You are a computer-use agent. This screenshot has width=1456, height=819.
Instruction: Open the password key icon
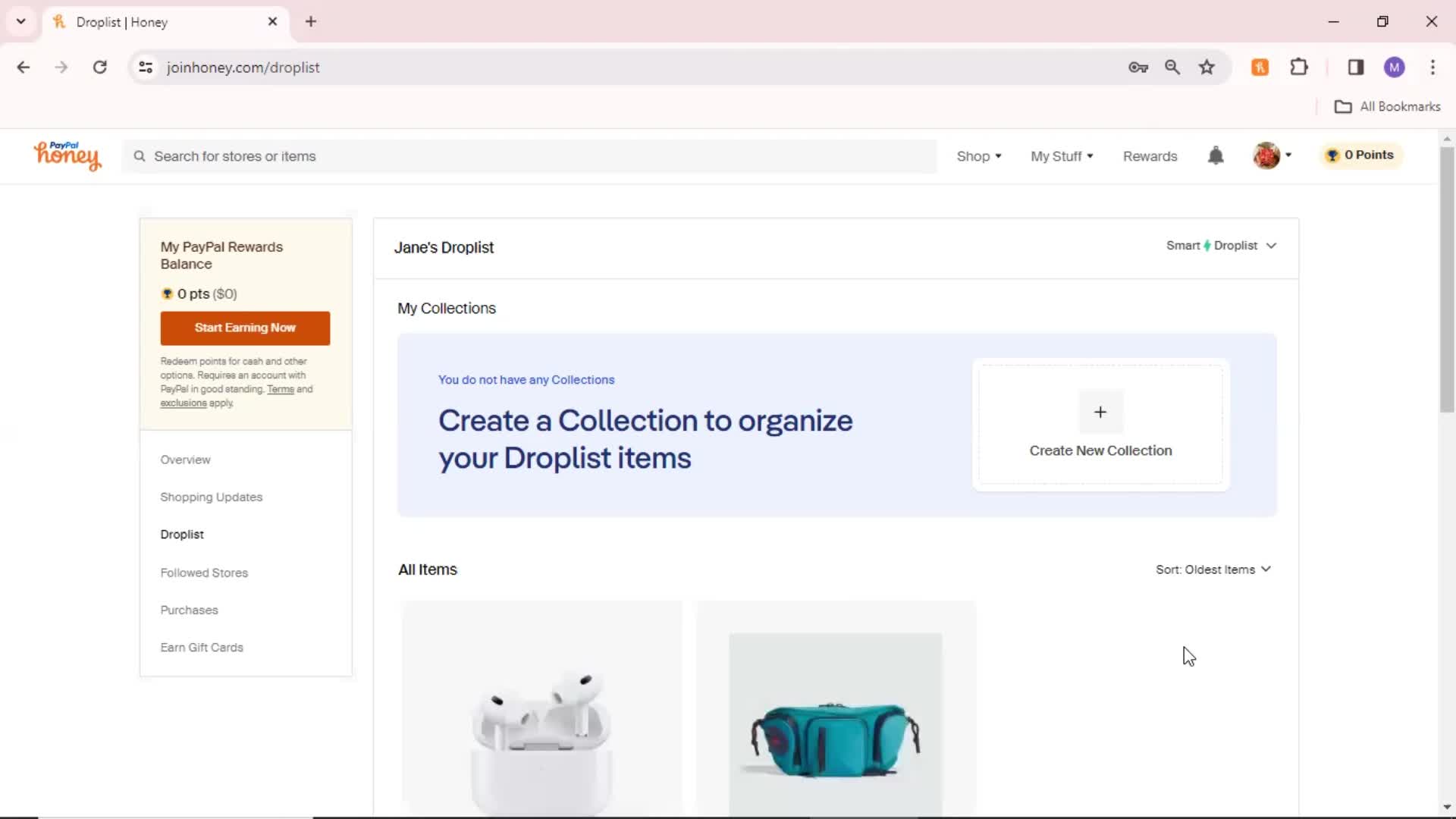1137,67
